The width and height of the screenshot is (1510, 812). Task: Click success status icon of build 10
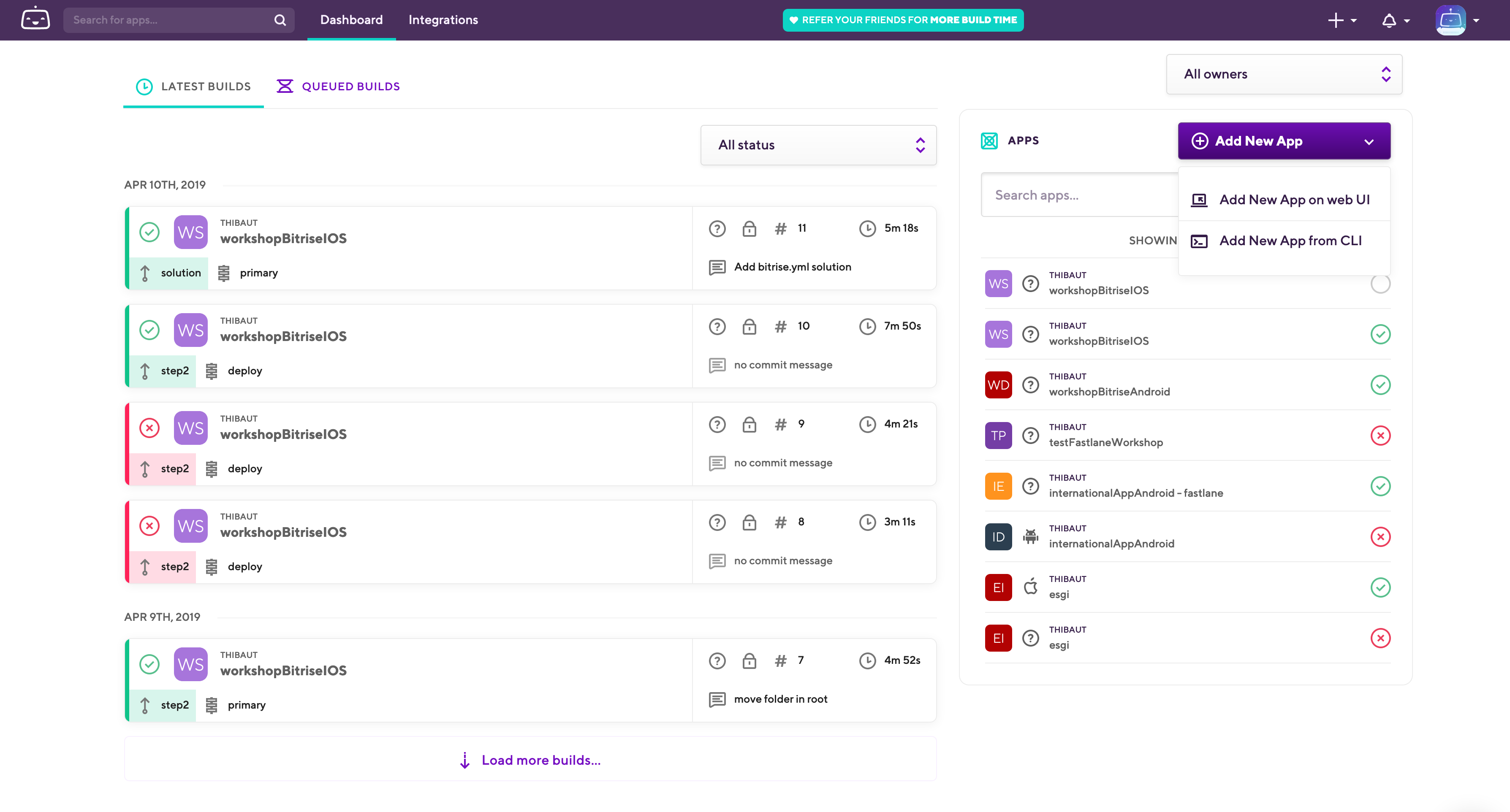point(149,330)
